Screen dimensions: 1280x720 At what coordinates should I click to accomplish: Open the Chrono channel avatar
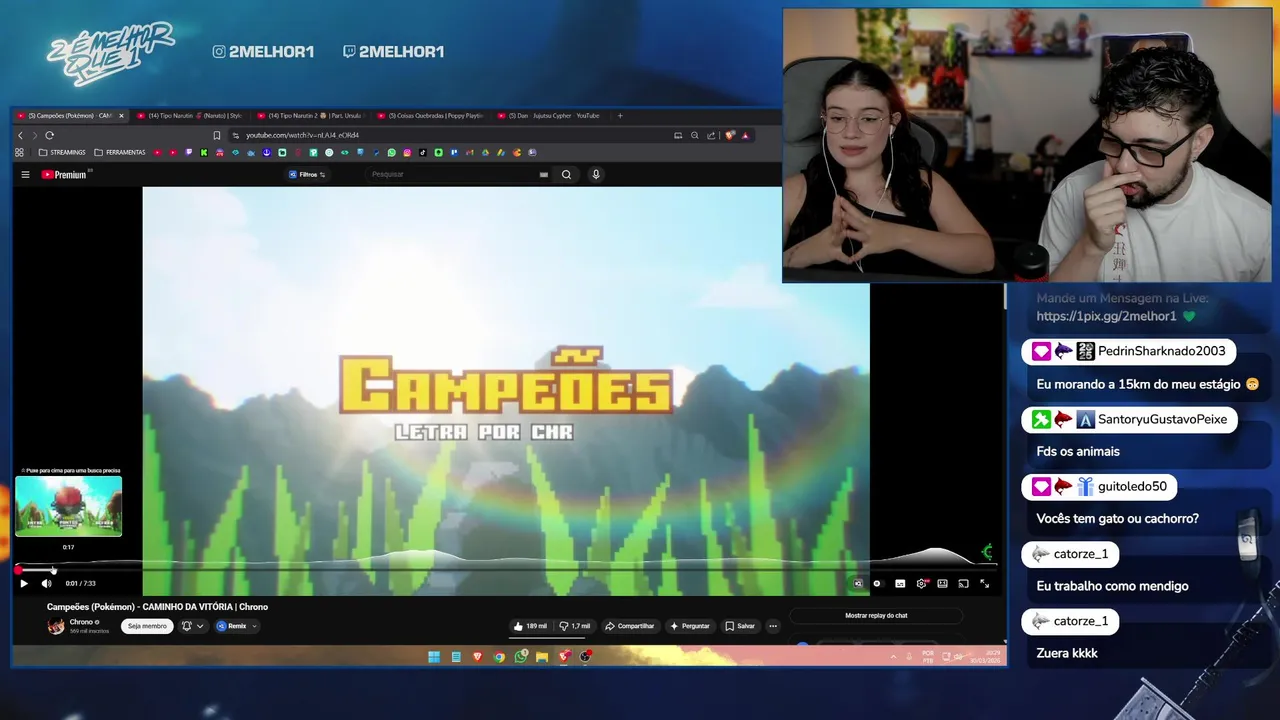(56, 626)
